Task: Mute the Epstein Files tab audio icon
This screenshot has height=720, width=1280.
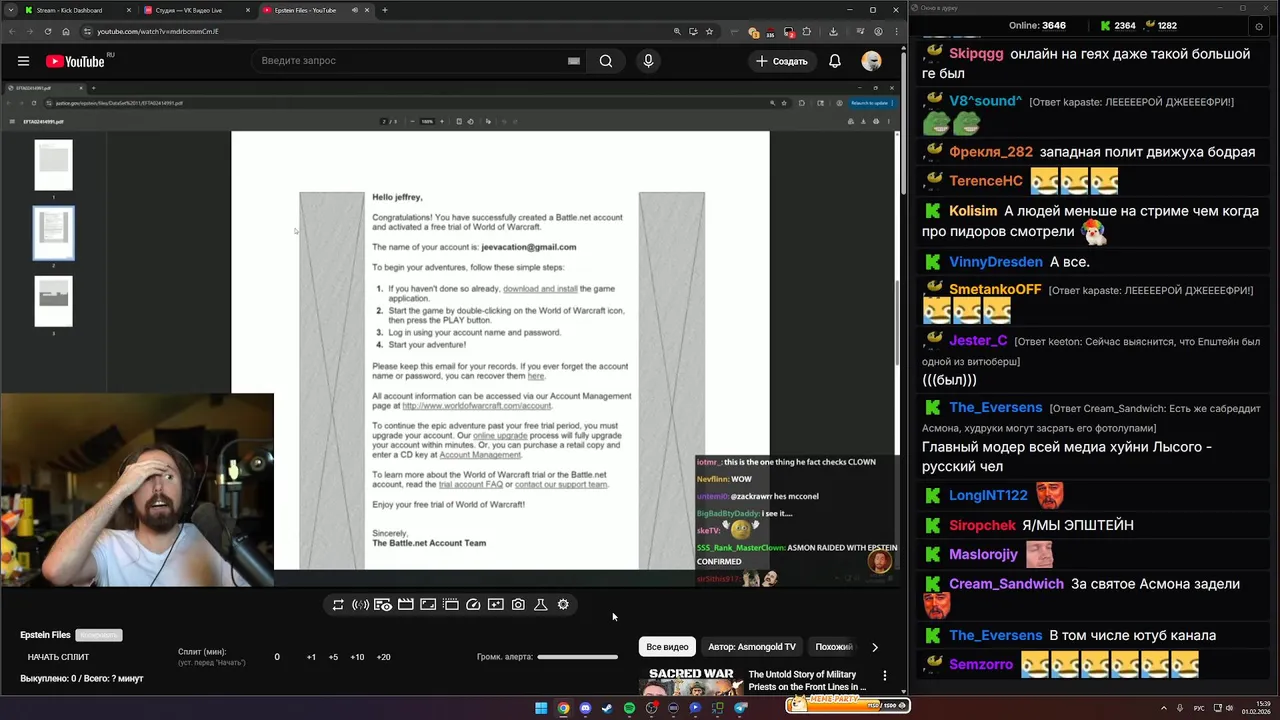Action: [x=354, y=10]
